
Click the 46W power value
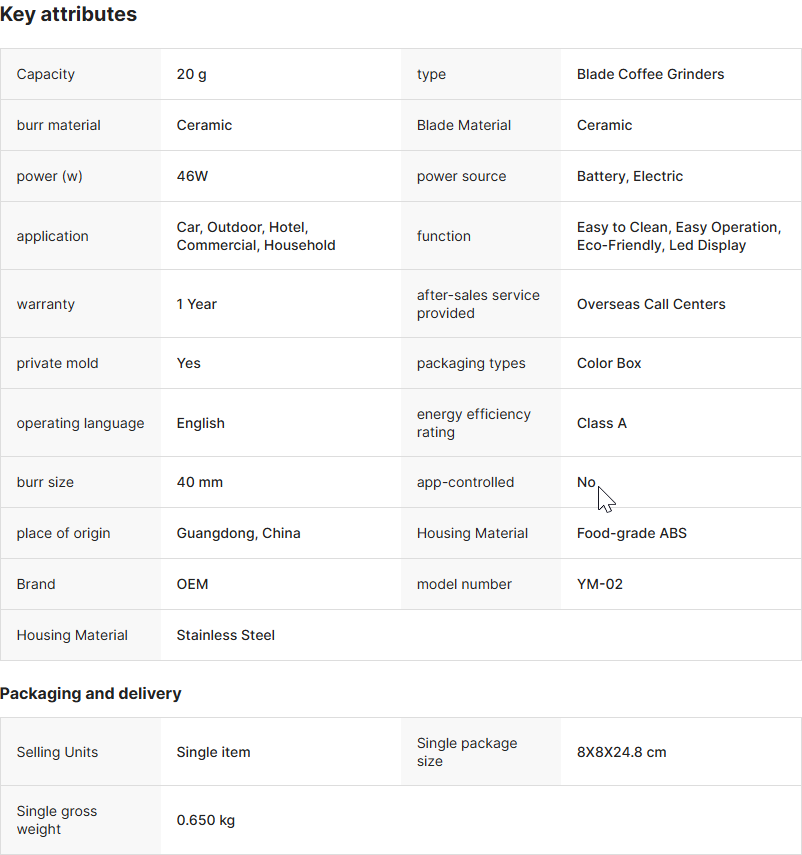192,176
